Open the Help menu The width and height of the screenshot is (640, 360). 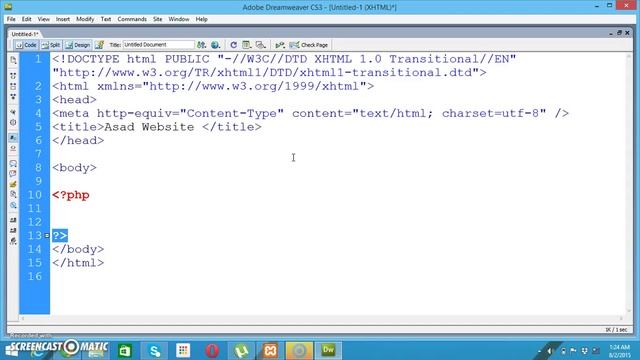pyautogui.click(x=201, y=19)
